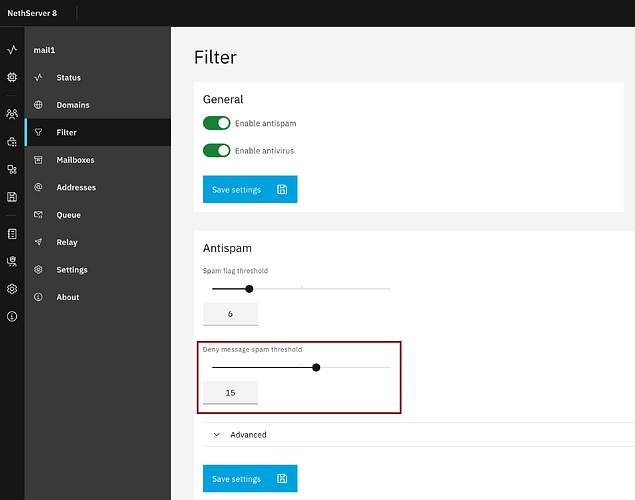The width and height of the screenshot is (635, 500).
Task: Go to Addresses
Action: click(x=98, y=187)
